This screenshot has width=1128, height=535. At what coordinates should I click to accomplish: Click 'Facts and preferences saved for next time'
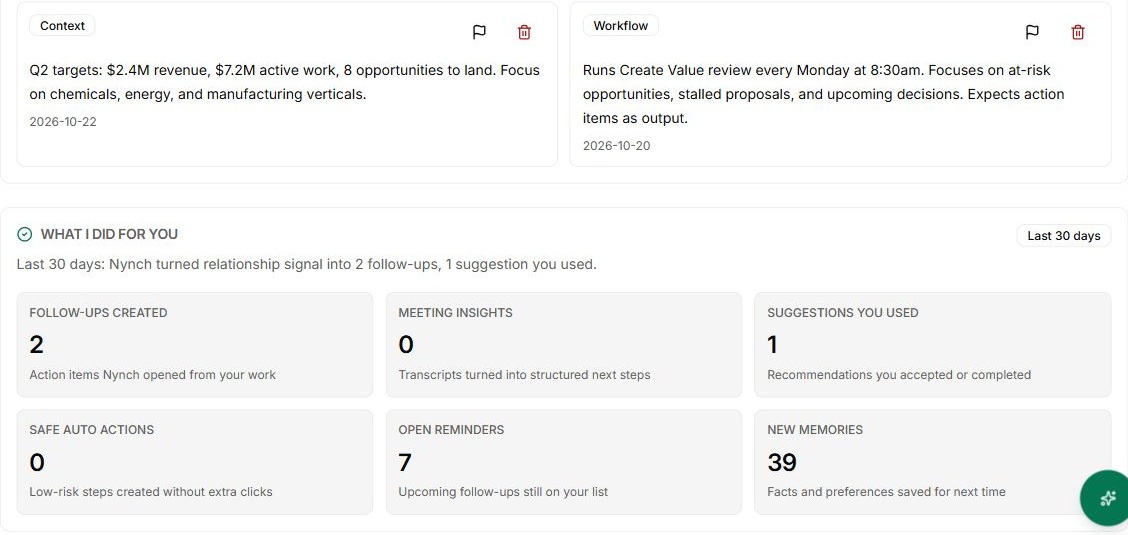(886, 492)
